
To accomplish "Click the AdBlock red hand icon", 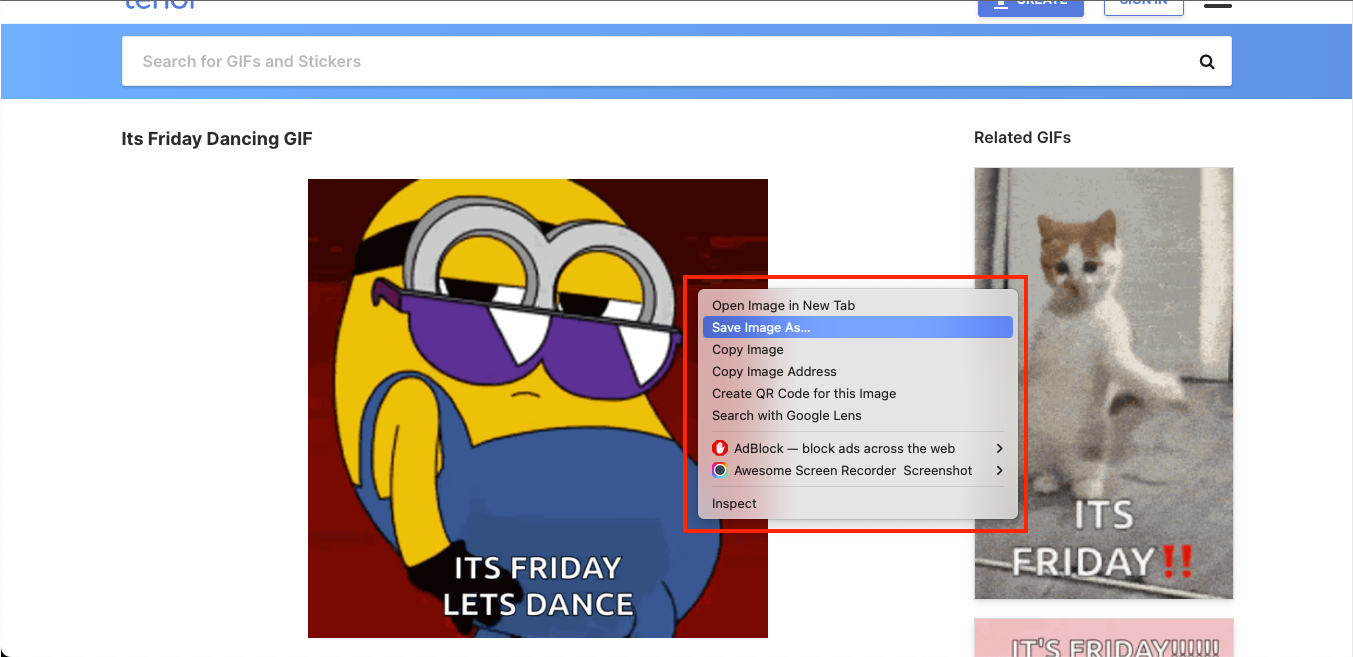I will (x=719, y=448).
